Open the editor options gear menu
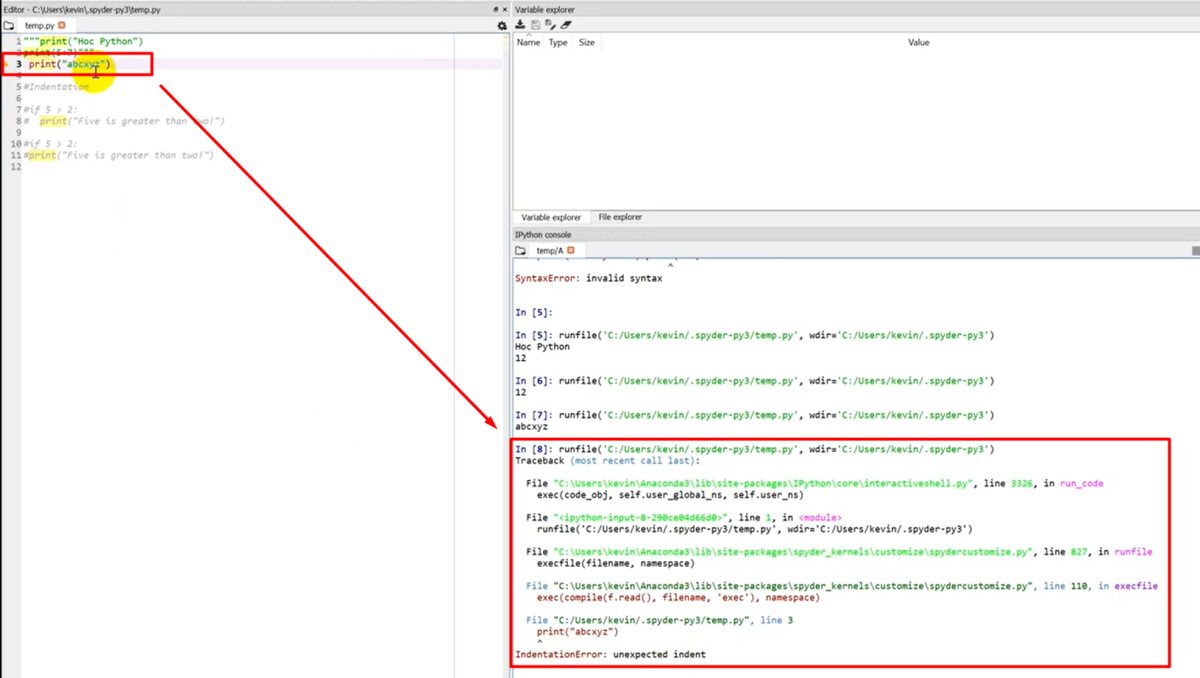 tap(502, 25)
